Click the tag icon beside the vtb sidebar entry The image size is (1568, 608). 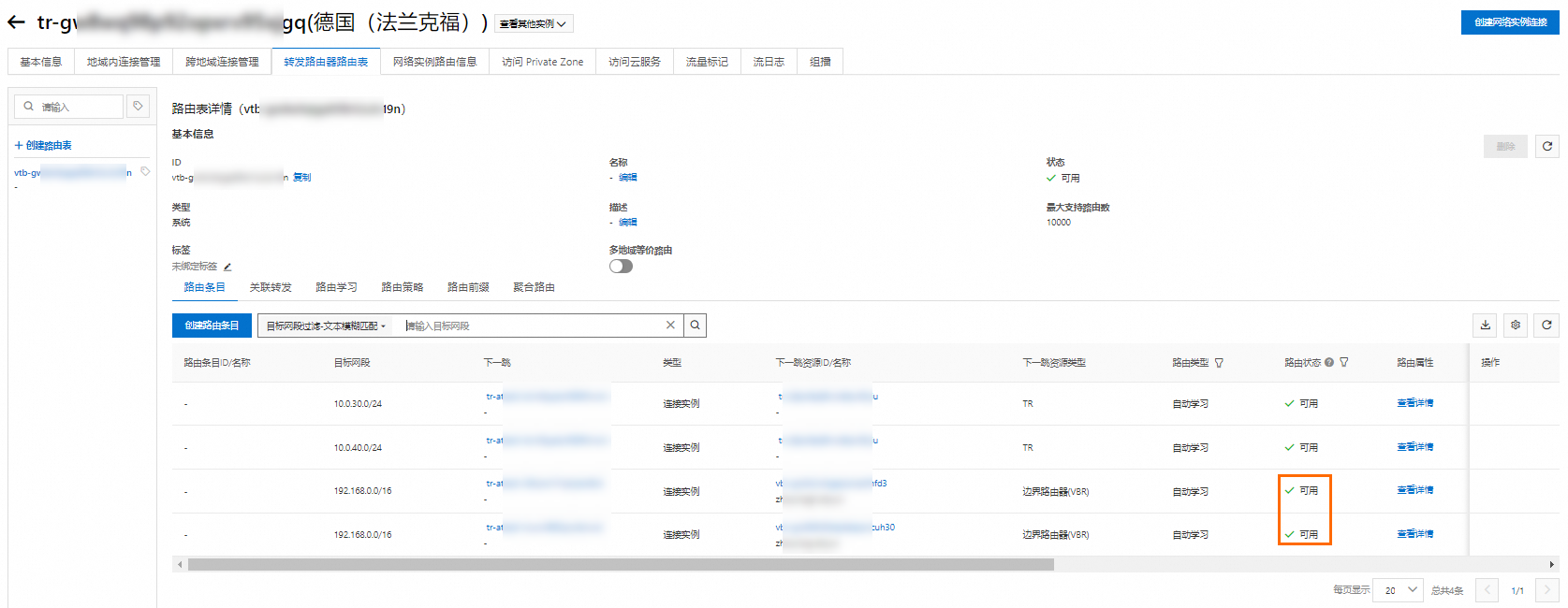click(145, 171)
